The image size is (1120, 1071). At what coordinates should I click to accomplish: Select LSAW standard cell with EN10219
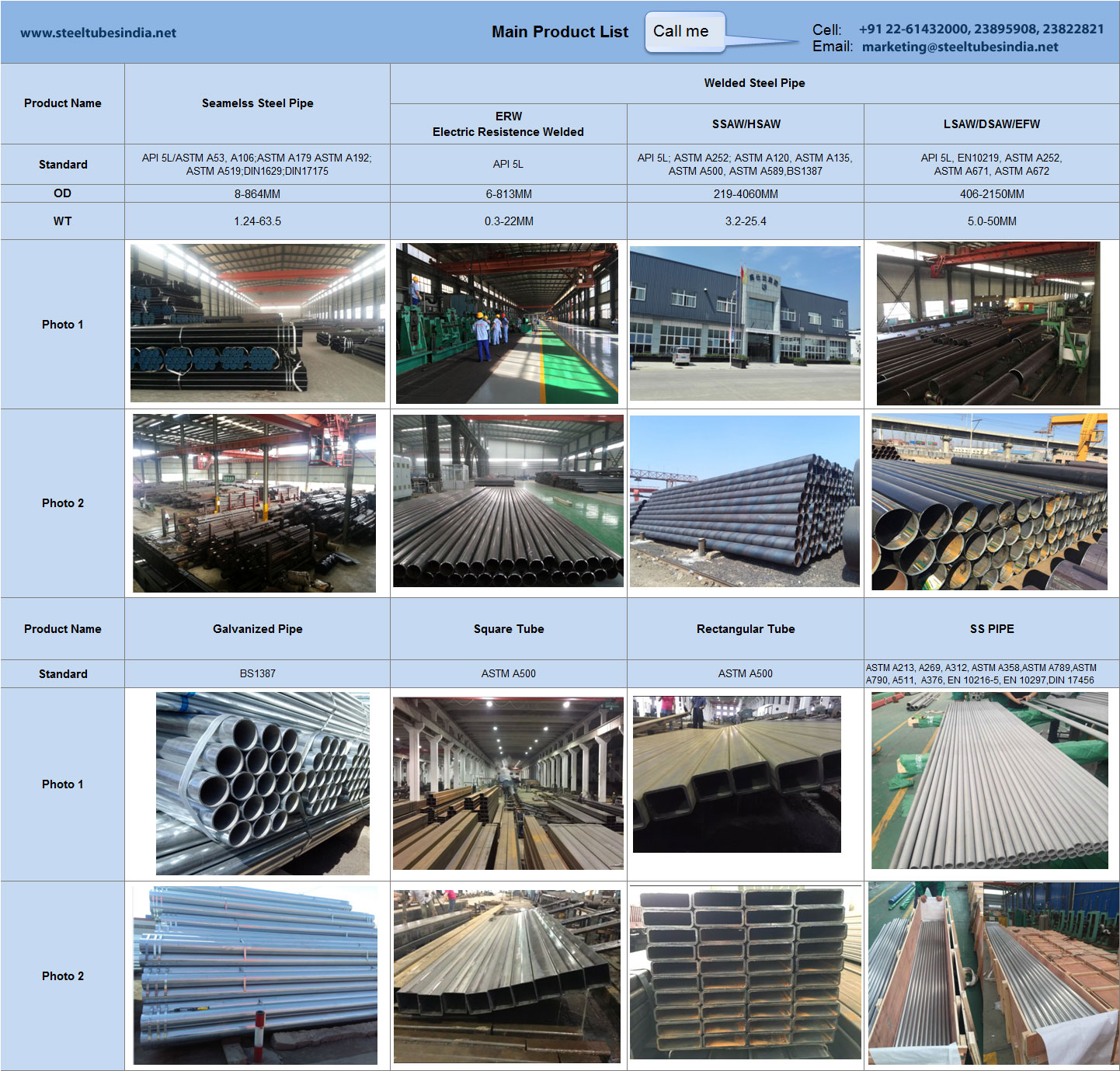[x=992, y=164]
